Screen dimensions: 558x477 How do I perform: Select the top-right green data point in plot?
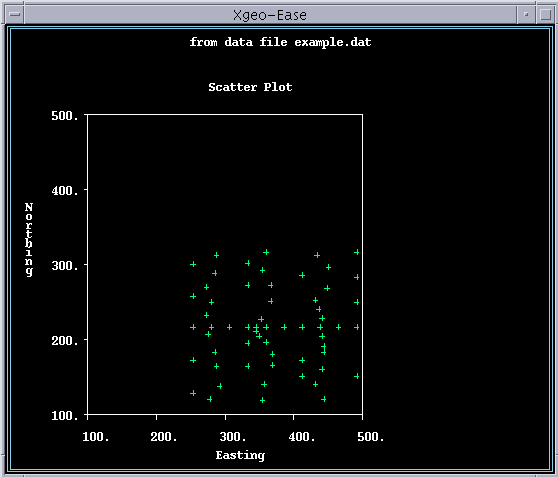tap(357, 252)
